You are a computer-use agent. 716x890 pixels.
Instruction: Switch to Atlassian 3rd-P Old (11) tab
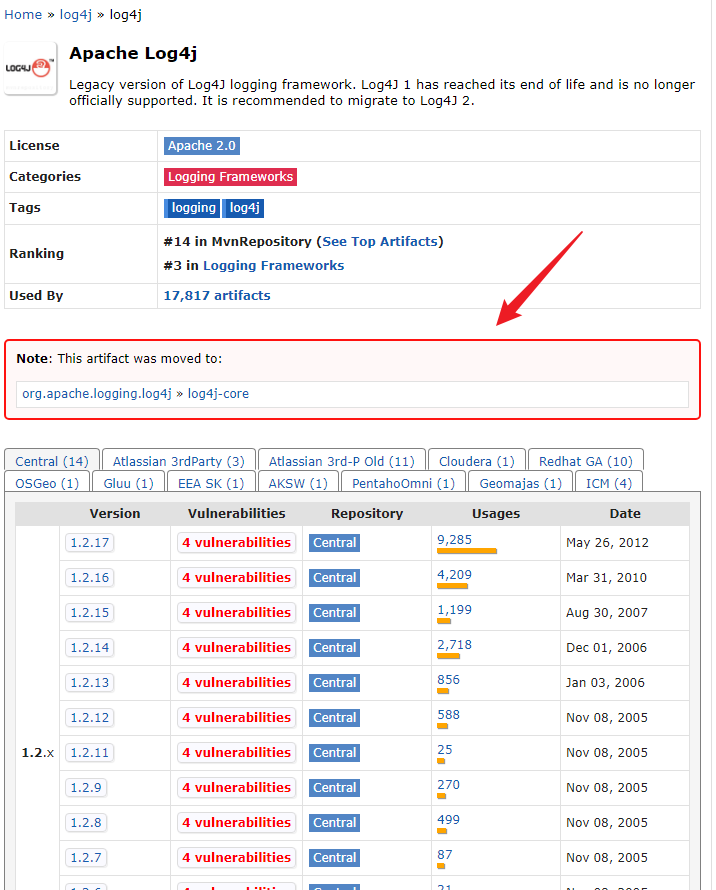coord(341,461)
